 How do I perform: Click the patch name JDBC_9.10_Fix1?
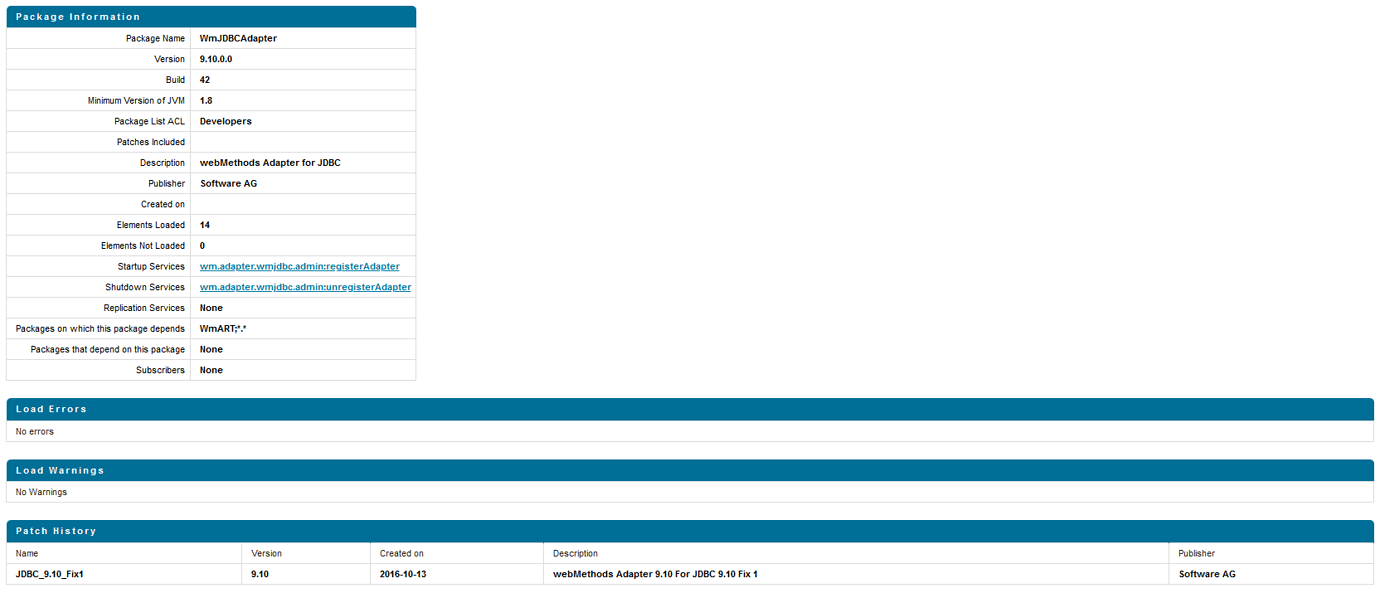point(49,574)
